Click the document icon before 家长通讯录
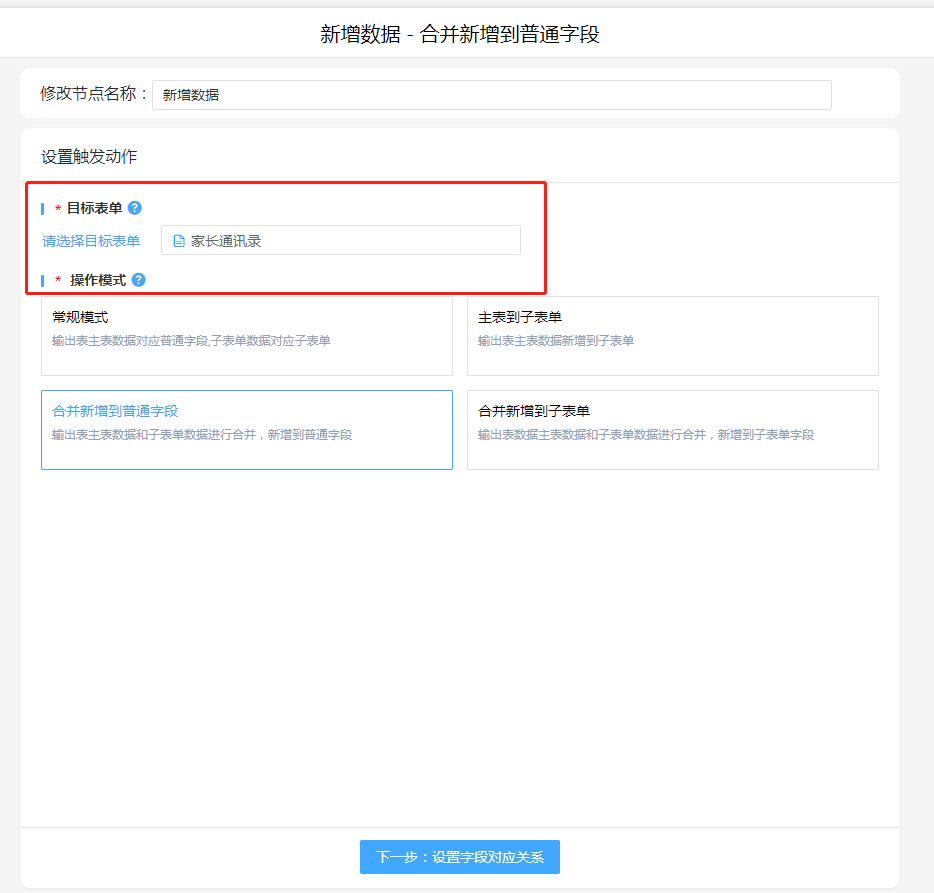The width and height of the screenshot is (934, 893). [179, 241]
